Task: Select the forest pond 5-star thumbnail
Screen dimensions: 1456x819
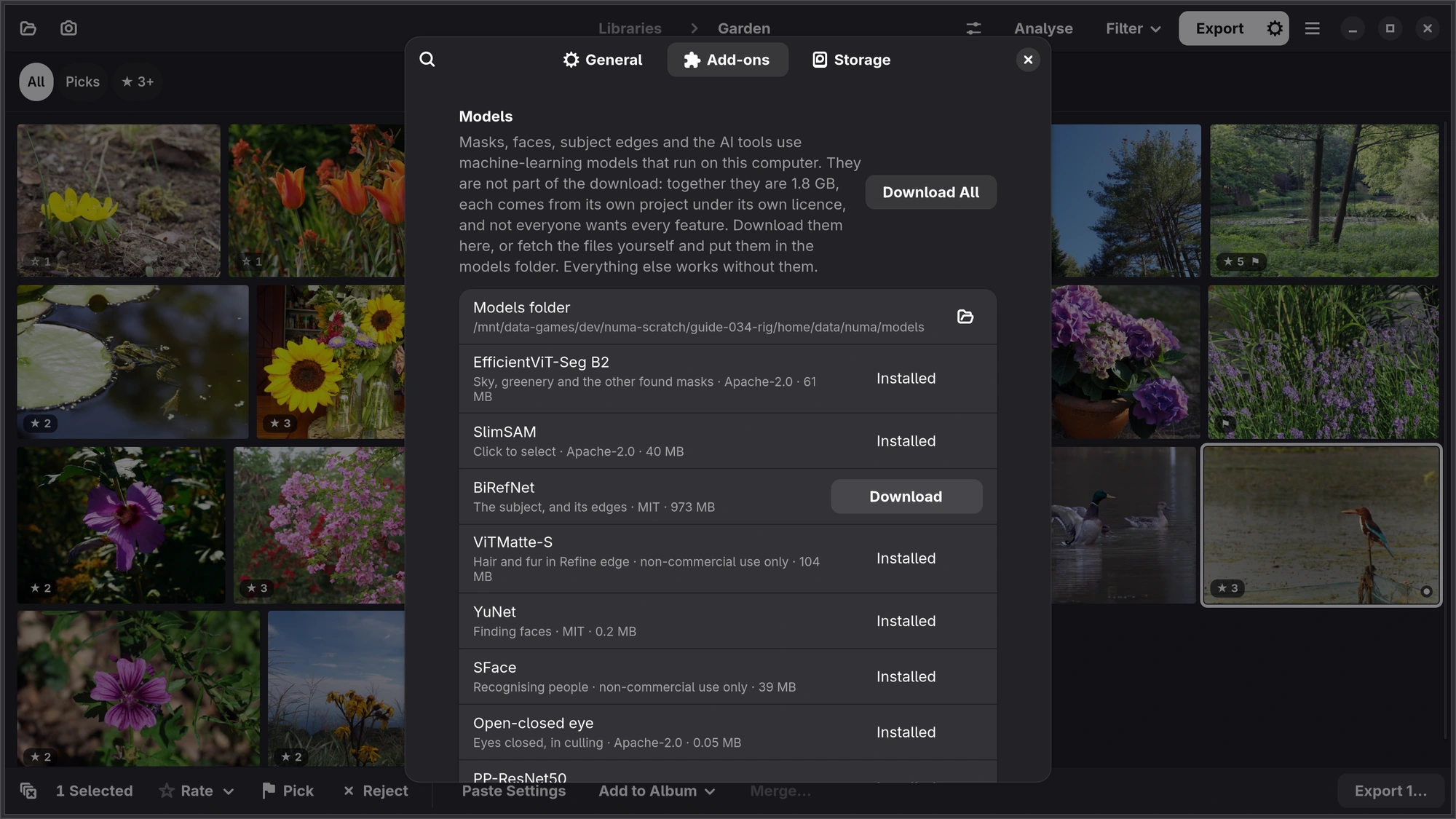Action: click(1324, 200)
